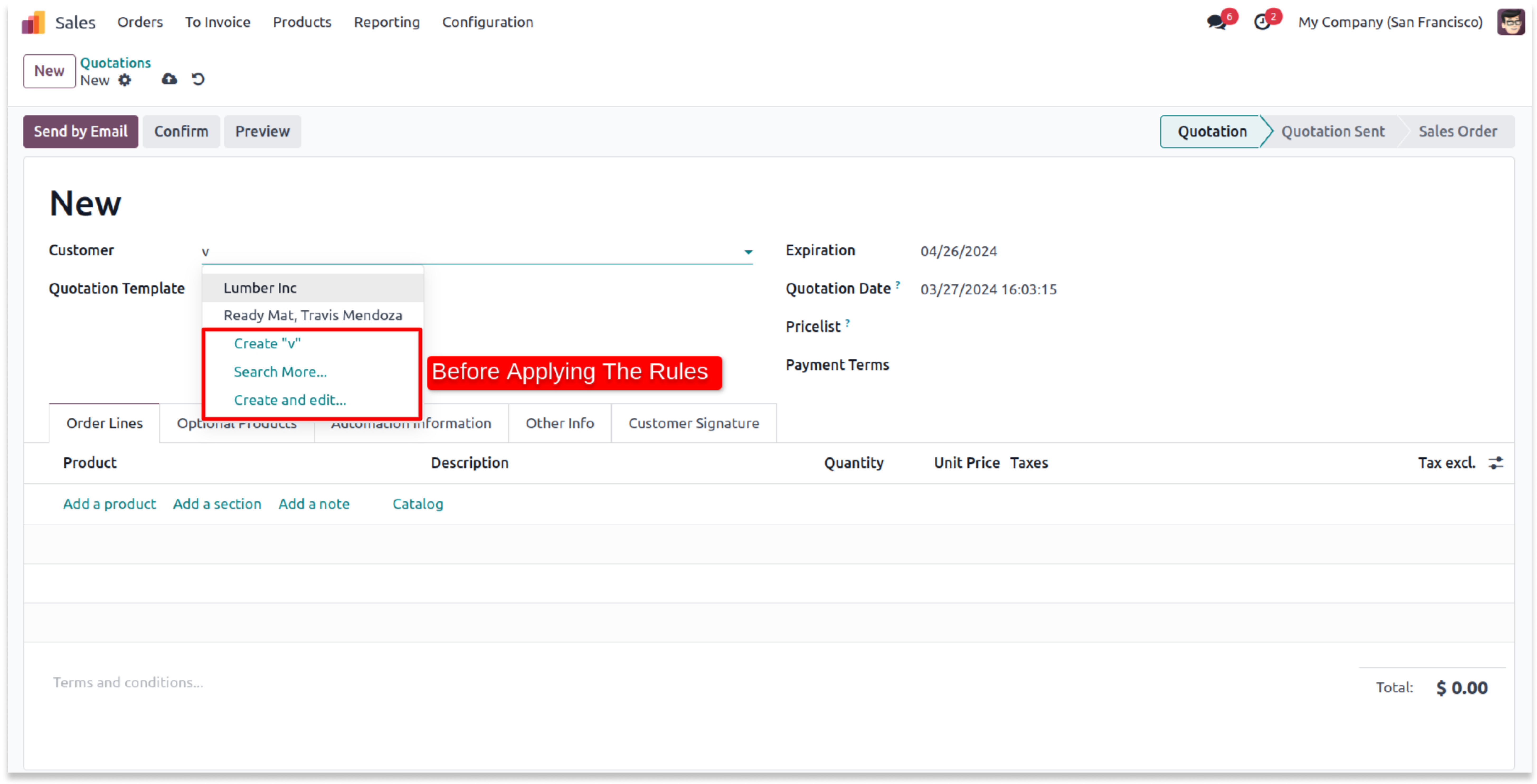This screenshot has width=1537, height=784.
Task: Open the activities clock icon
Action: click(1262, 23)
